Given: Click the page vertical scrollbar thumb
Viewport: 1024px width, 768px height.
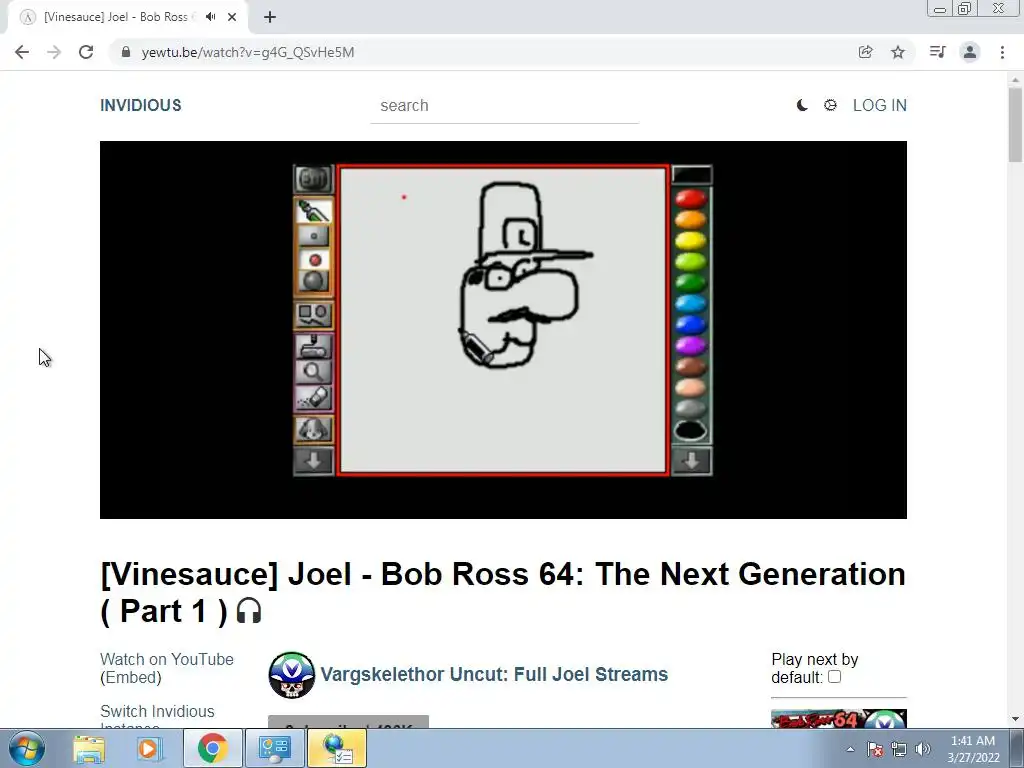Looking at the screenshot, I should point(1015,124).
